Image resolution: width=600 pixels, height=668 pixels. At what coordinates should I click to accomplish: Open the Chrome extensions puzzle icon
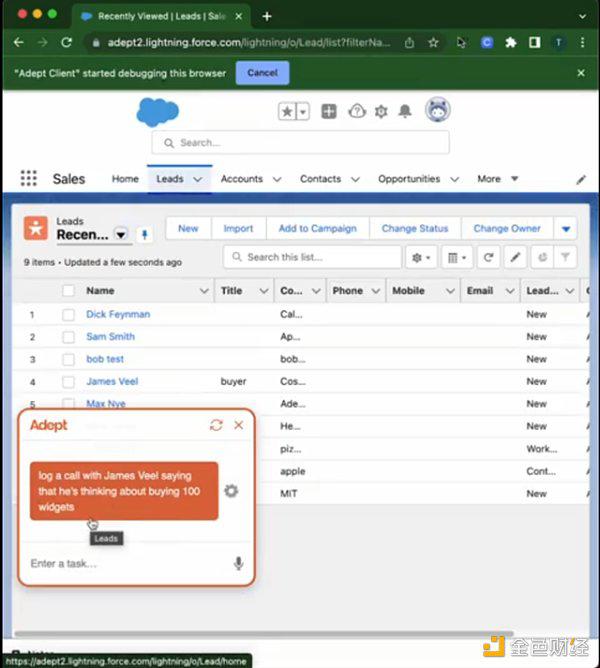(x=511, y=42)
